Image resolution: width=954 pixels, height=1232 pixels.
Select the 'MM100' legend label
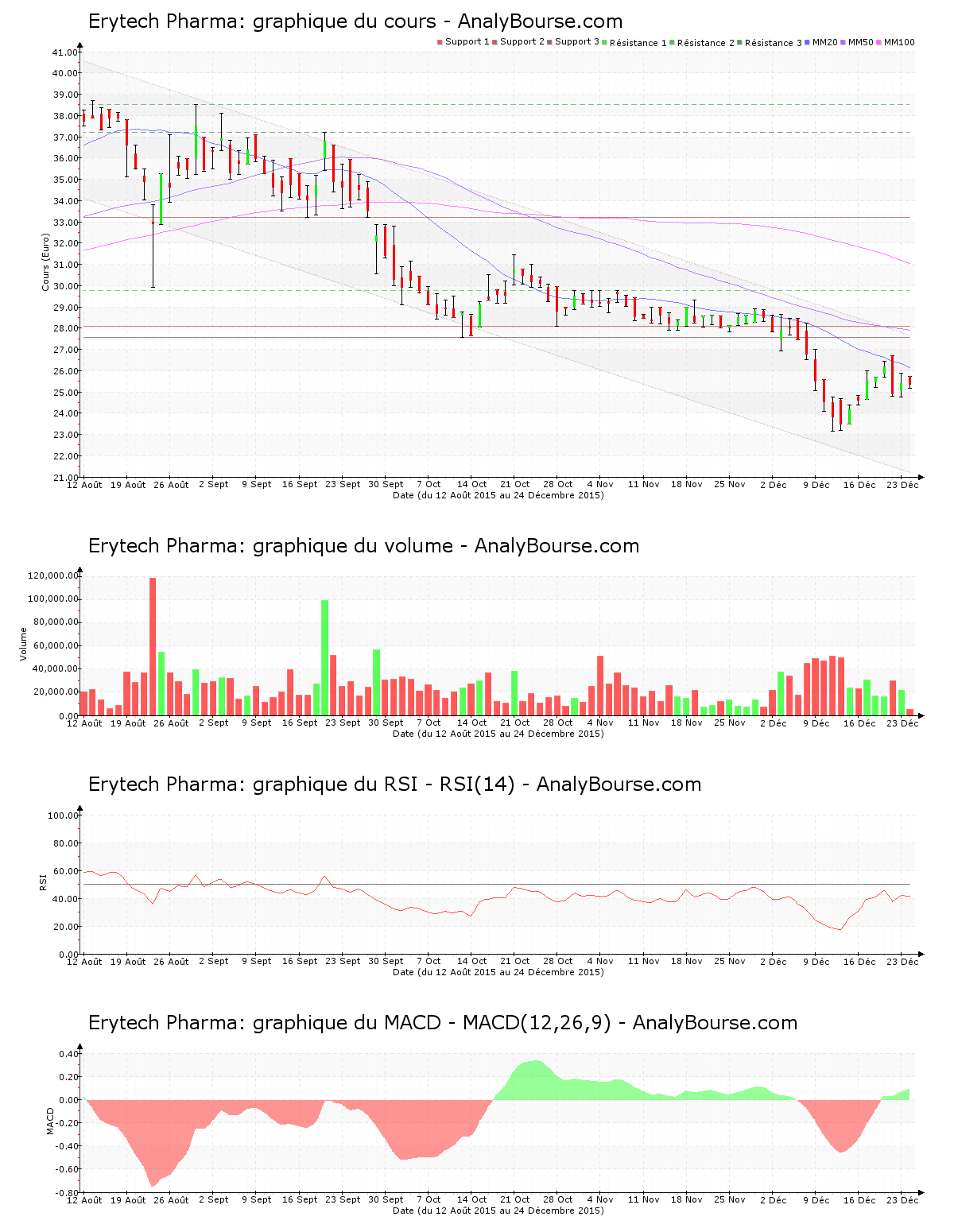899,42
